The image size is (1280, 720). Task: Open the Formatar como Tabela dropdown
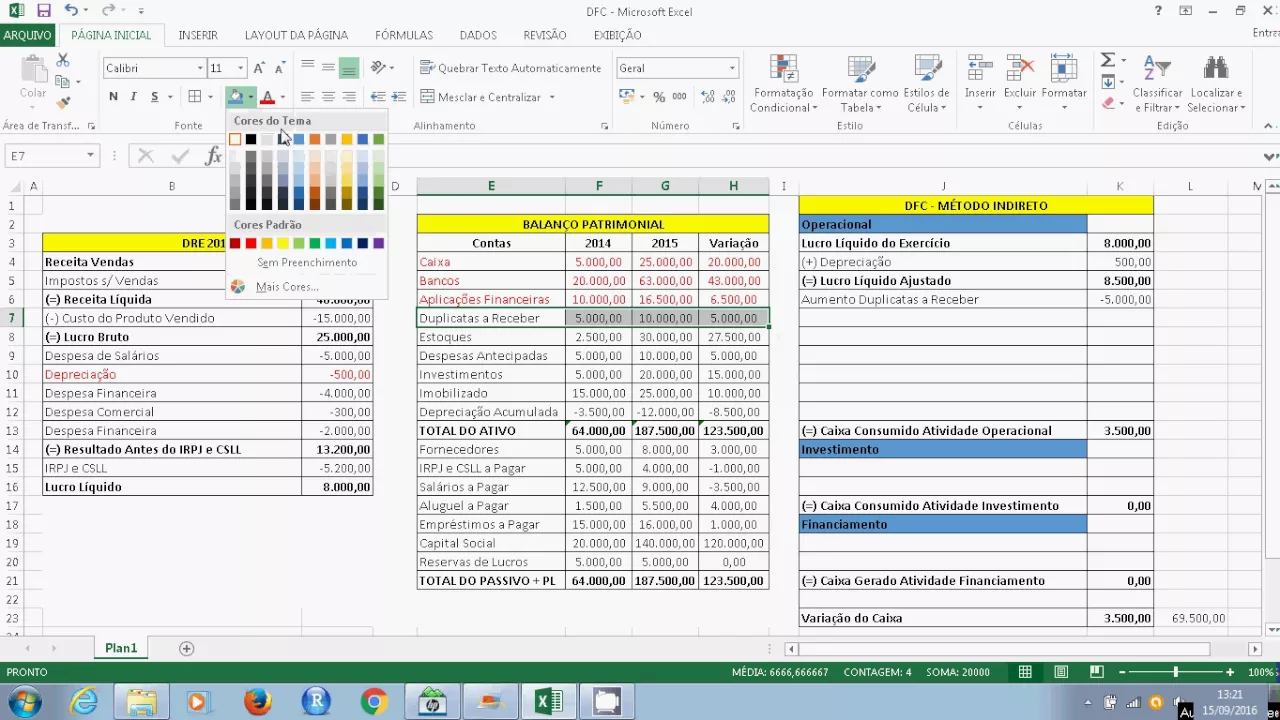860,82
